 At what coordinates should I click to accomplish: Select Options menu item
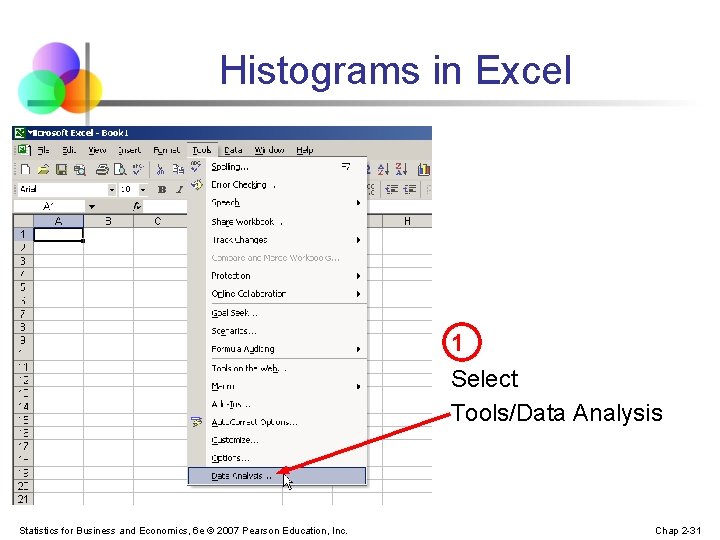pos(277,458)
